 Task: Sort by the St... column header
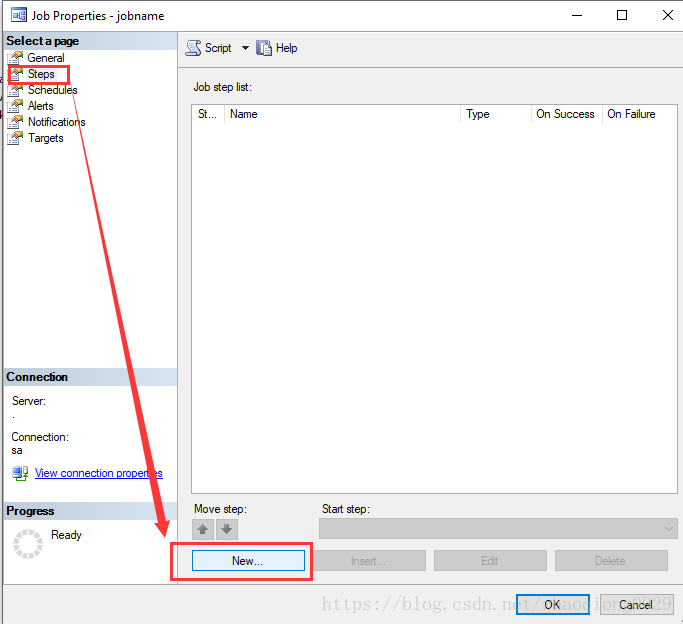pos(208,114)
